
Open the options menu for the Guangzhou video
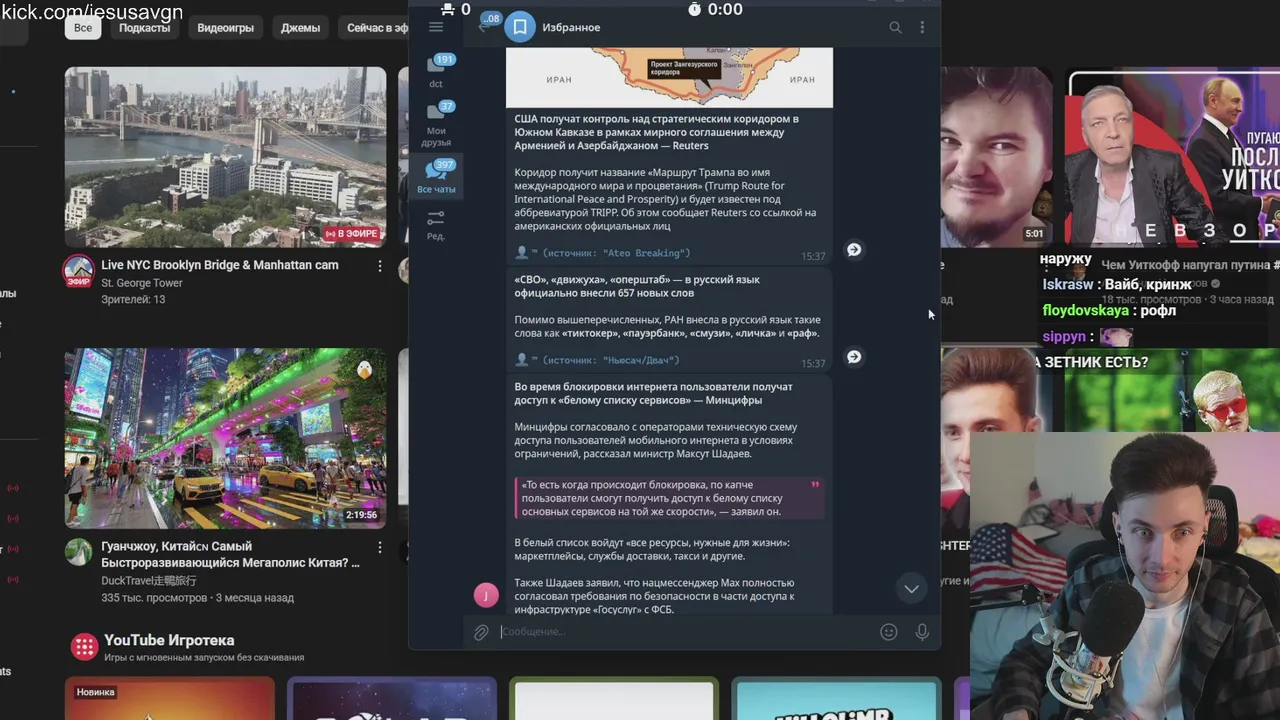379,547
